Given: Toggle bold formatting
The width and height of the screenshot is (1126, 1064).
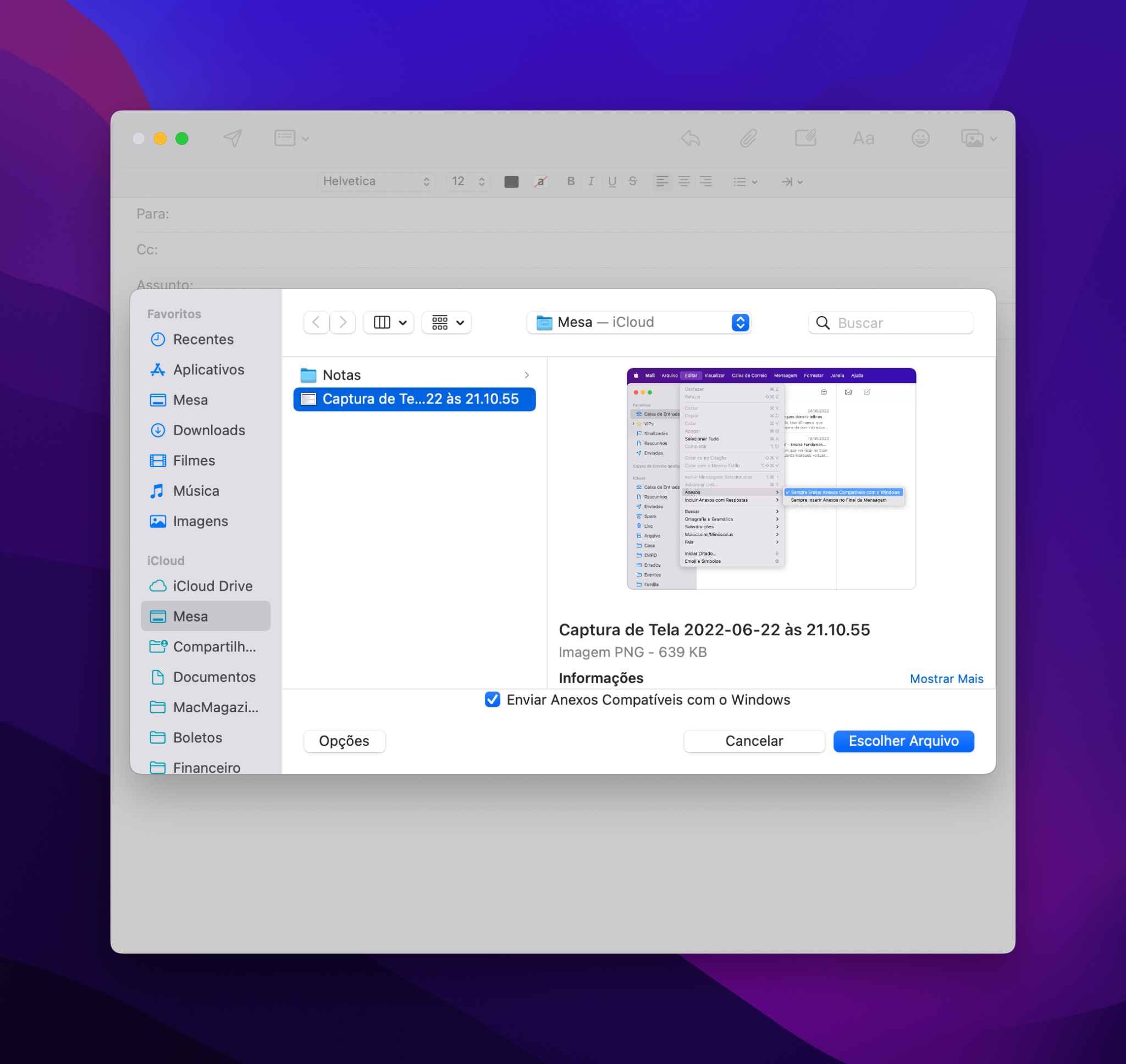Looking at the screenshot, I should coord(571,181).
